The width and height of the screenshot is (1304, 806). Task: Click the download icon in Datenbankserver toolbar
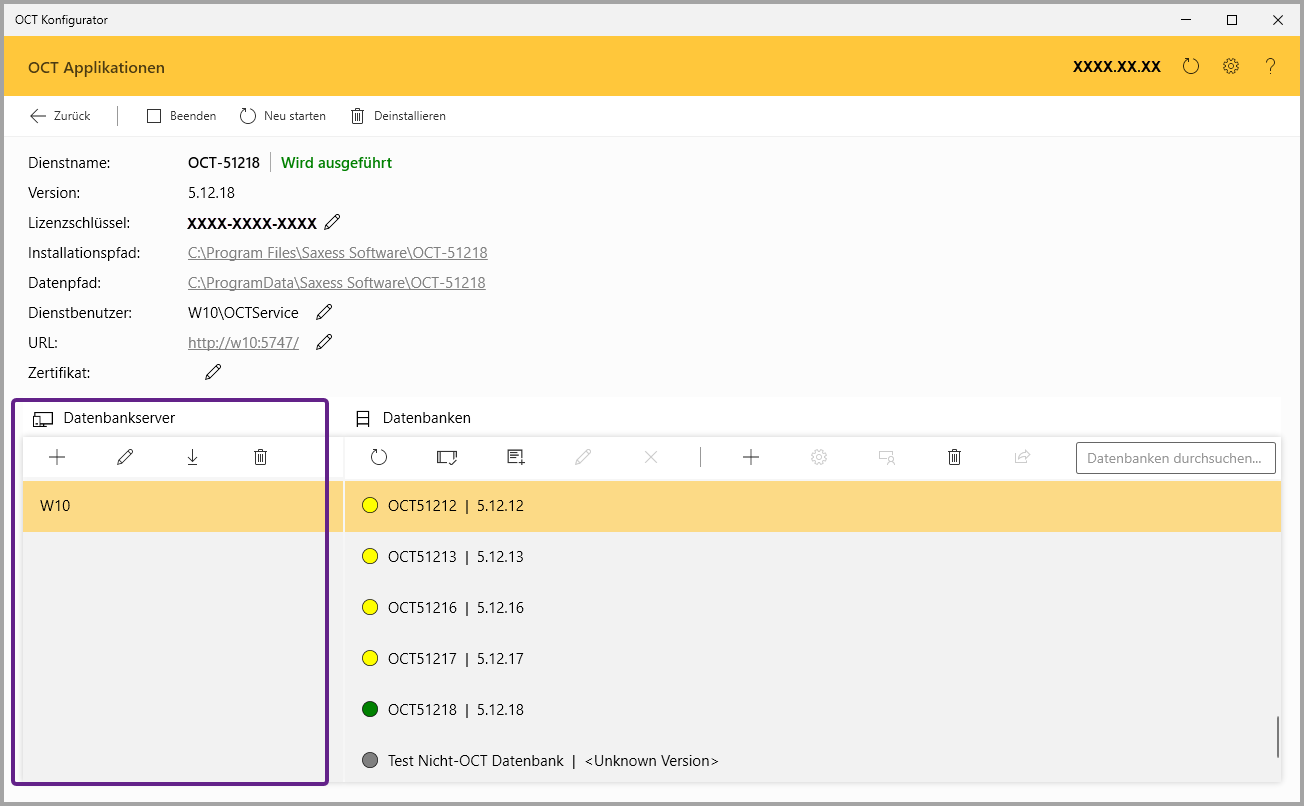tap(192, 457)
